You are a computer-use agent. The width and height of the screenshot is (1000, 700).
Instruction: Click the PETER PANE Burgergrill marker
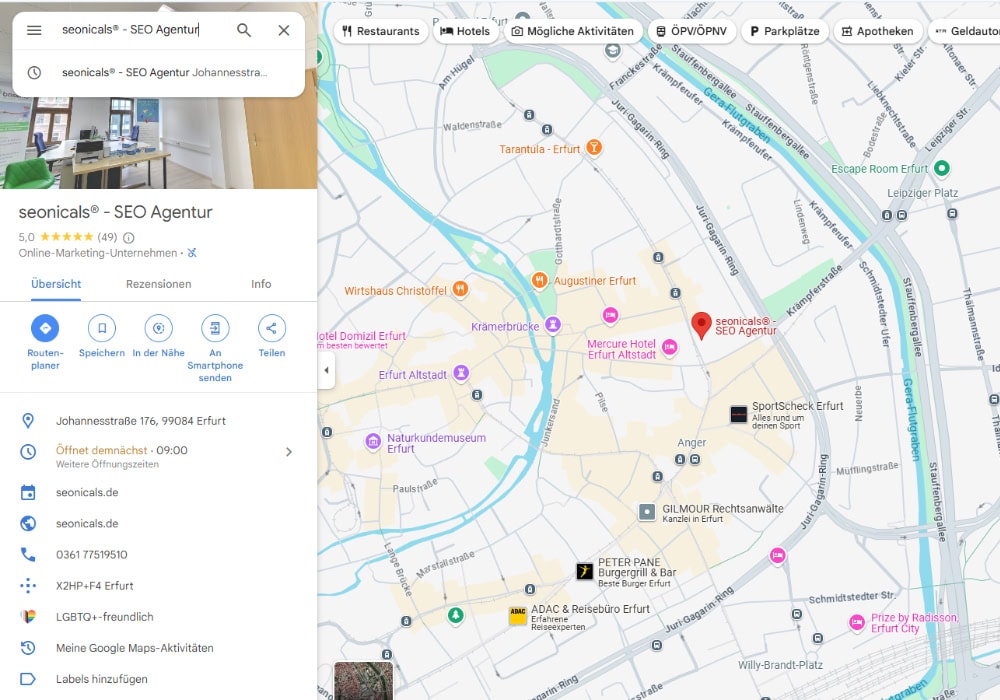[x=584, y=571]
